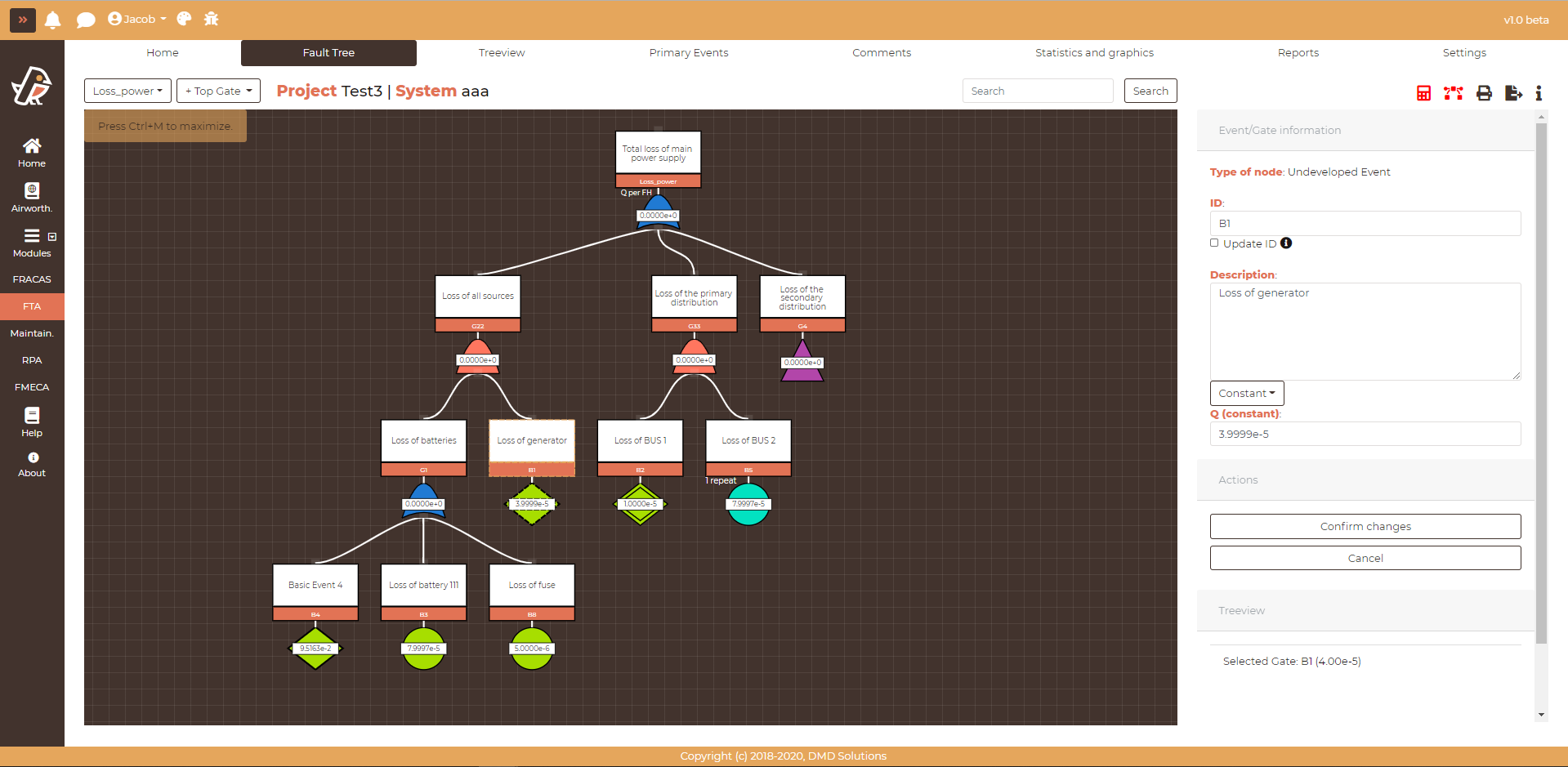The height and width of the screenshot is (767, 1568).
Task: Click the printer icon
Action: 1484,93
